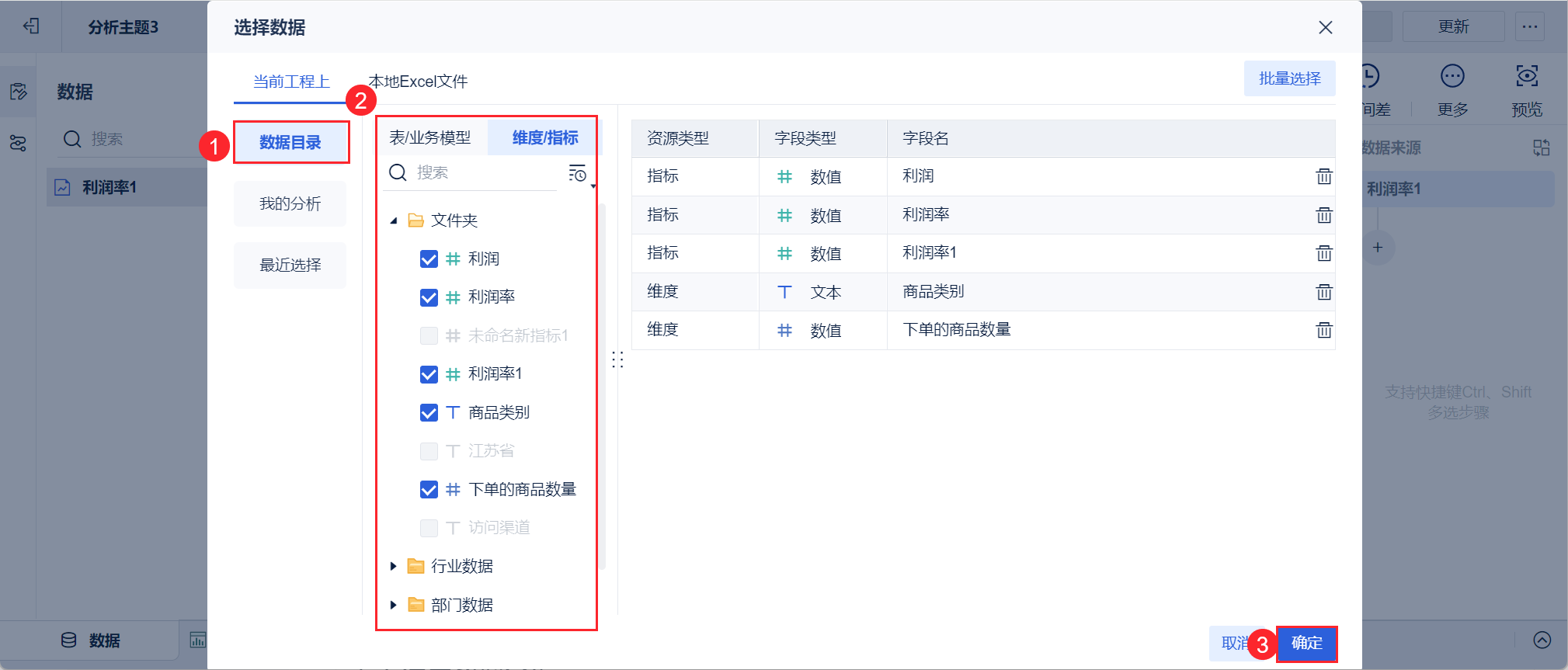Click the 商品类别 field name in the table
Screen dimensions: 1568x670
[933, 291]
